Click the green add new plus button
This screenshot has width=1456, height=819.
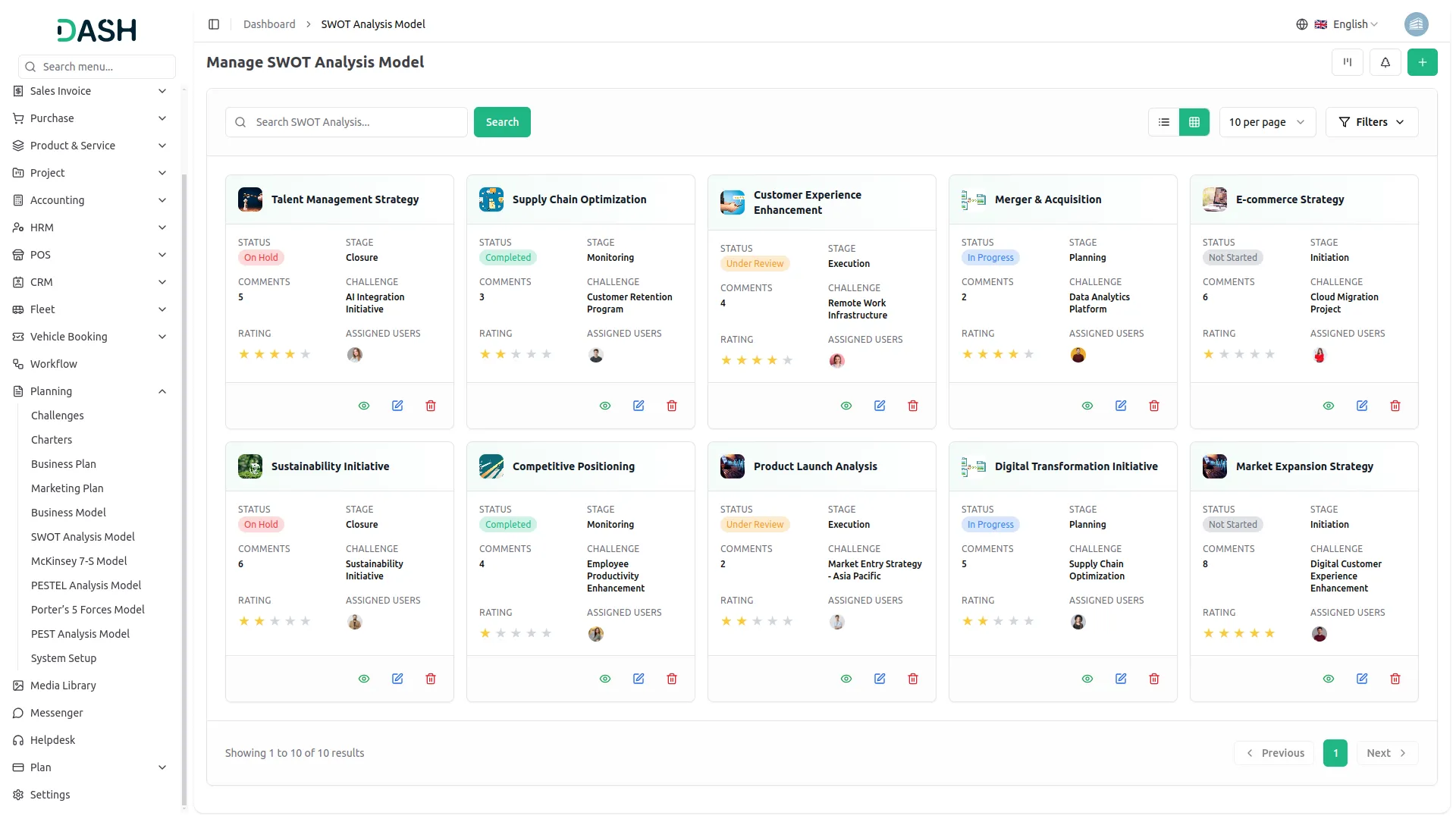point(1423,62)
